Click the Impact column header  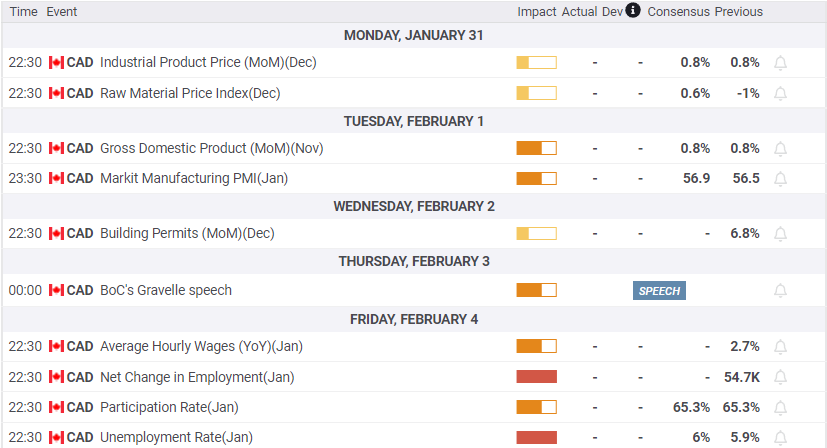[x=536, y=12]
